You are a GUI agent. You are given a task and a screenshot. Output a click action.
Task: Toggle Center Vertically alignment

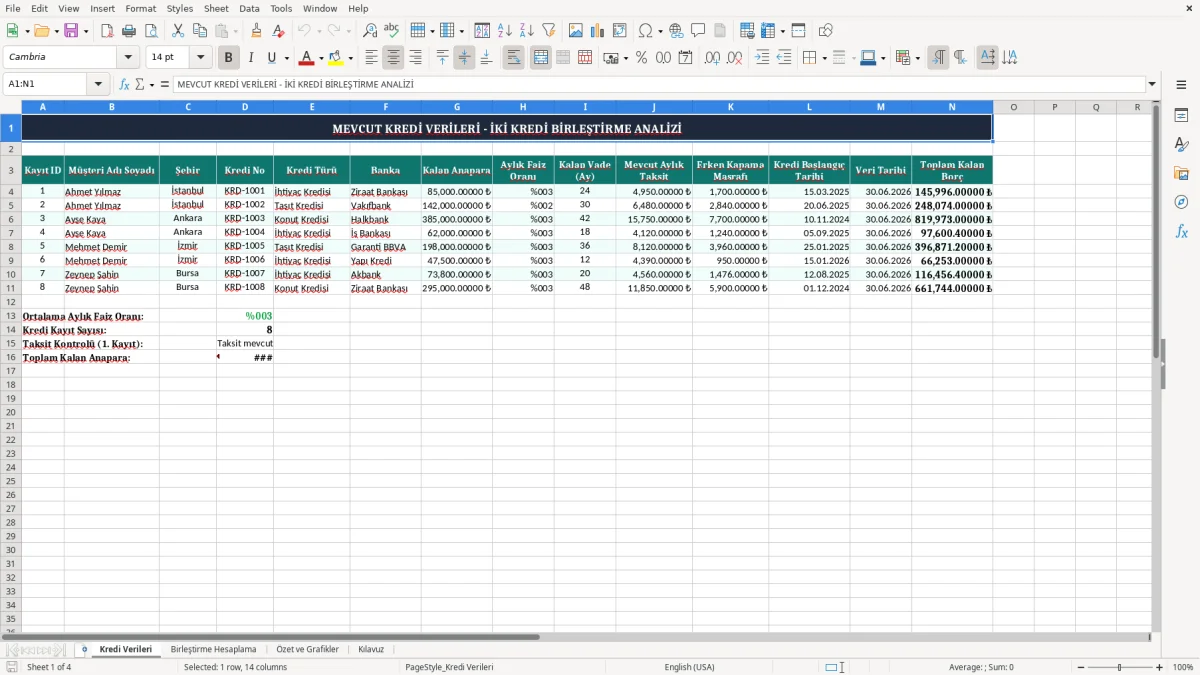464,58
